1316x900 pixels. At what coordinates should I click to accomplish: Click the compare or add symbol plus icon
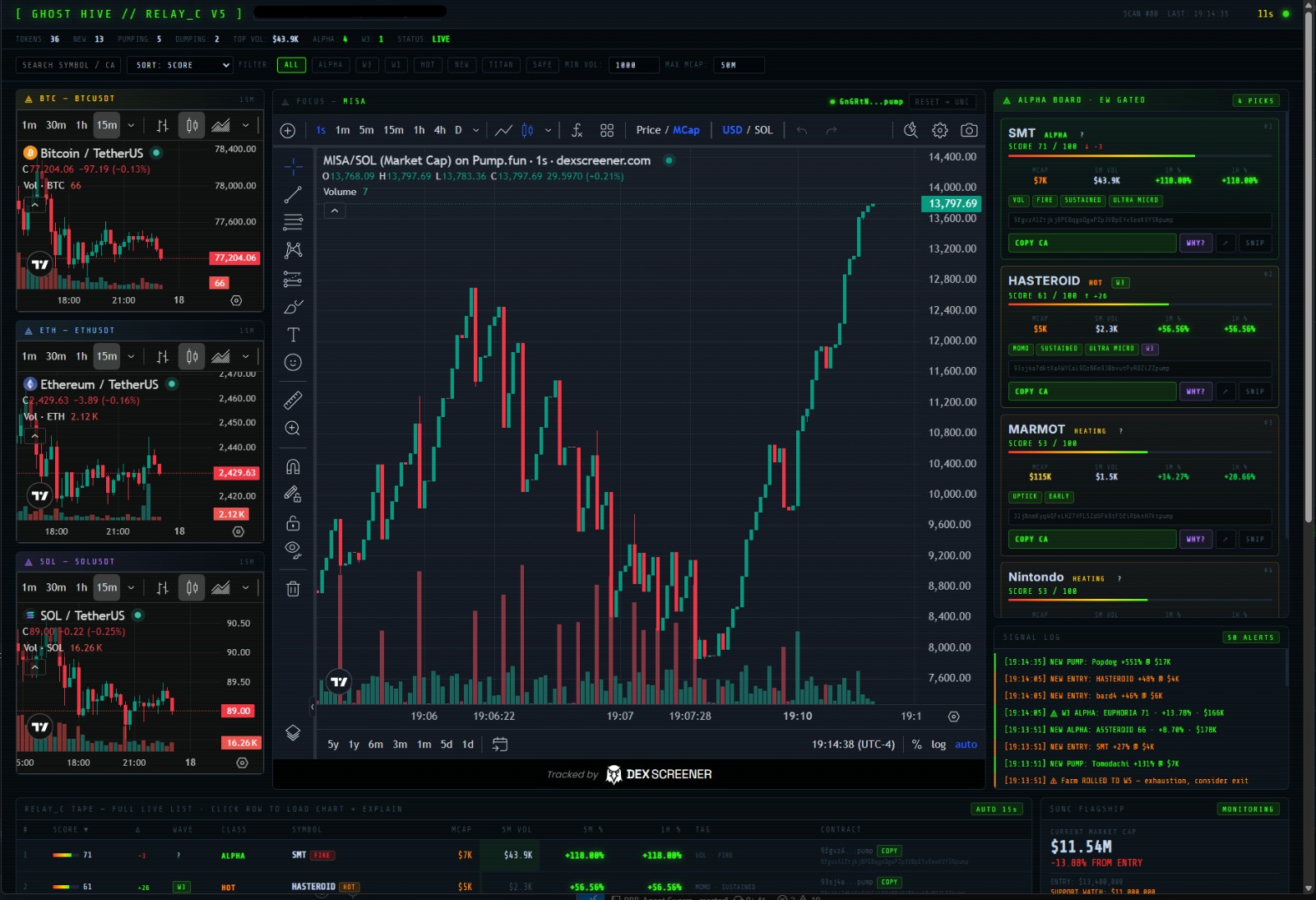[288, 130]
